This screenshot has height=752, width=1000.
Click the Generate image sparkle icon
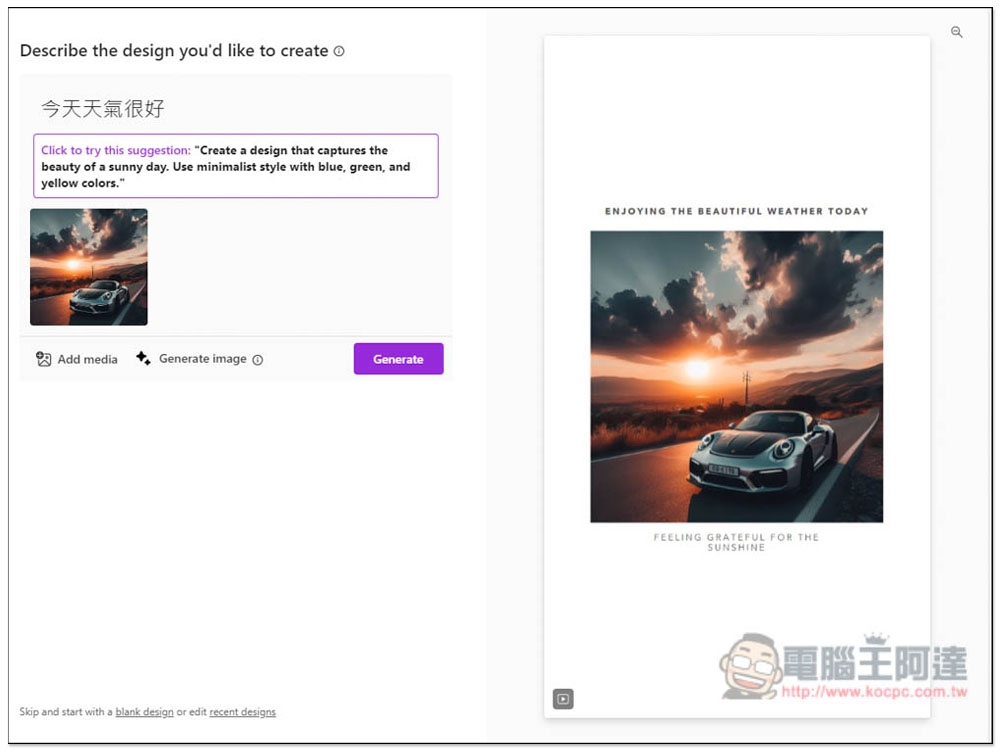(143, 358)
